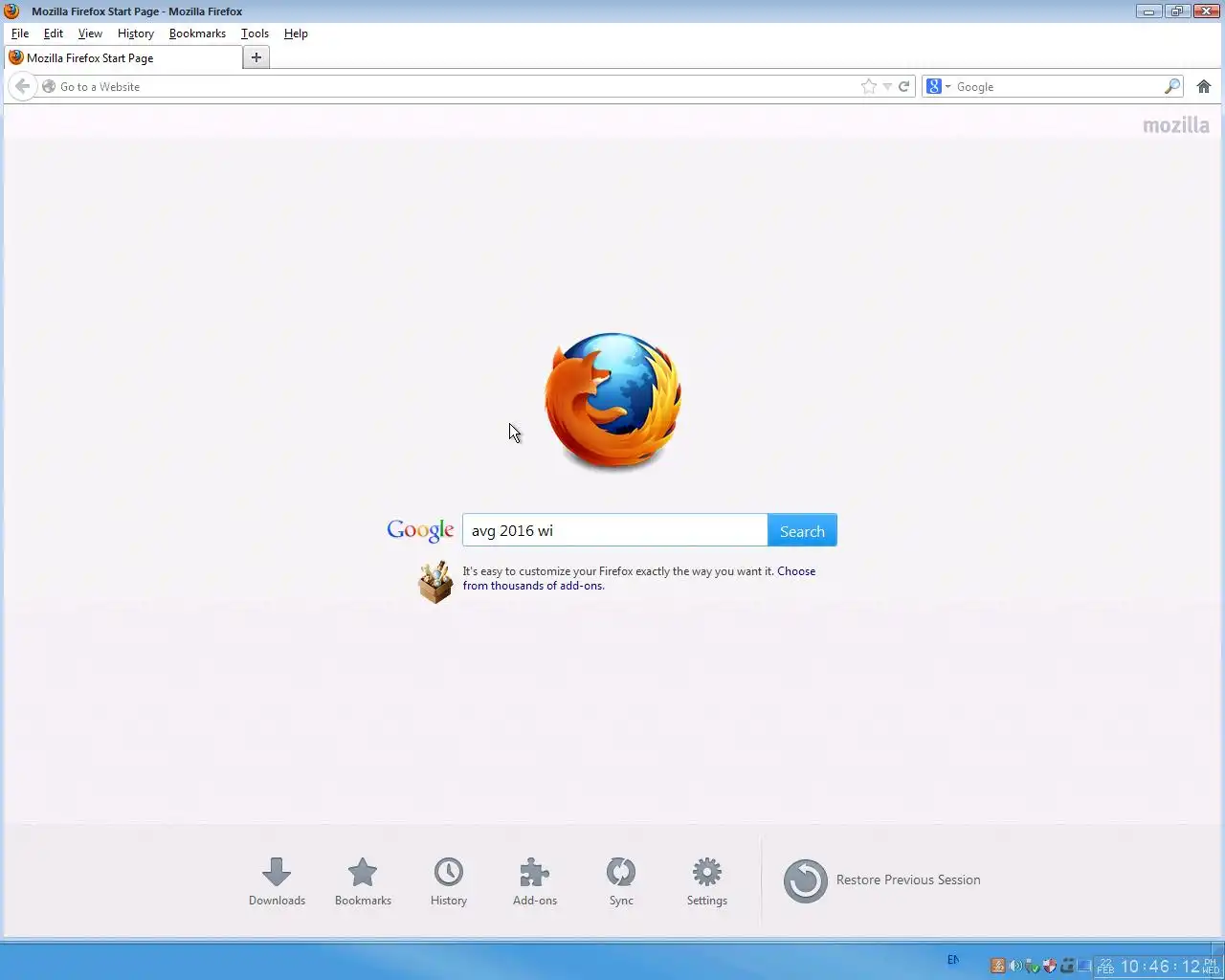This screenshot has height=980, width=1225.
Task: Click the Google logo beside search field
Action: 420,530
